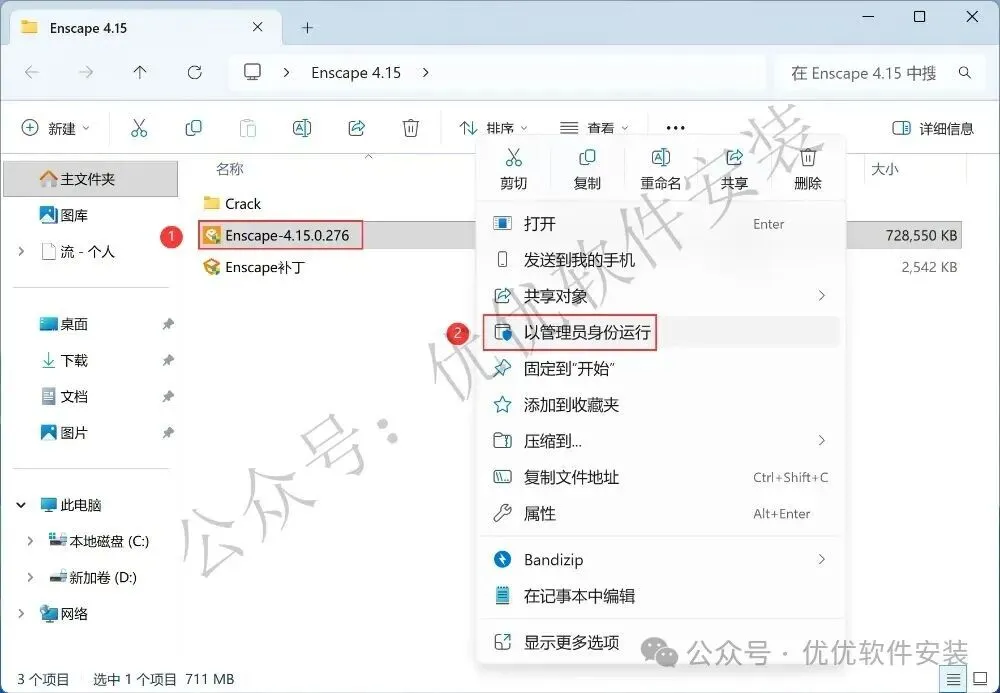This screenshot has width=1000, height=693.
Task: Go forward with the right arrow
Action: click(x=85, y=73)
